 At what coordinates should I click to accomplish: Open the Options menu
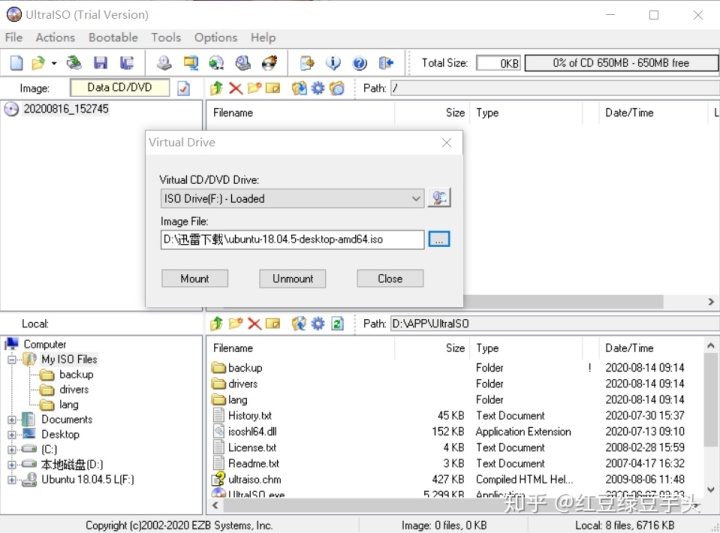215,38
